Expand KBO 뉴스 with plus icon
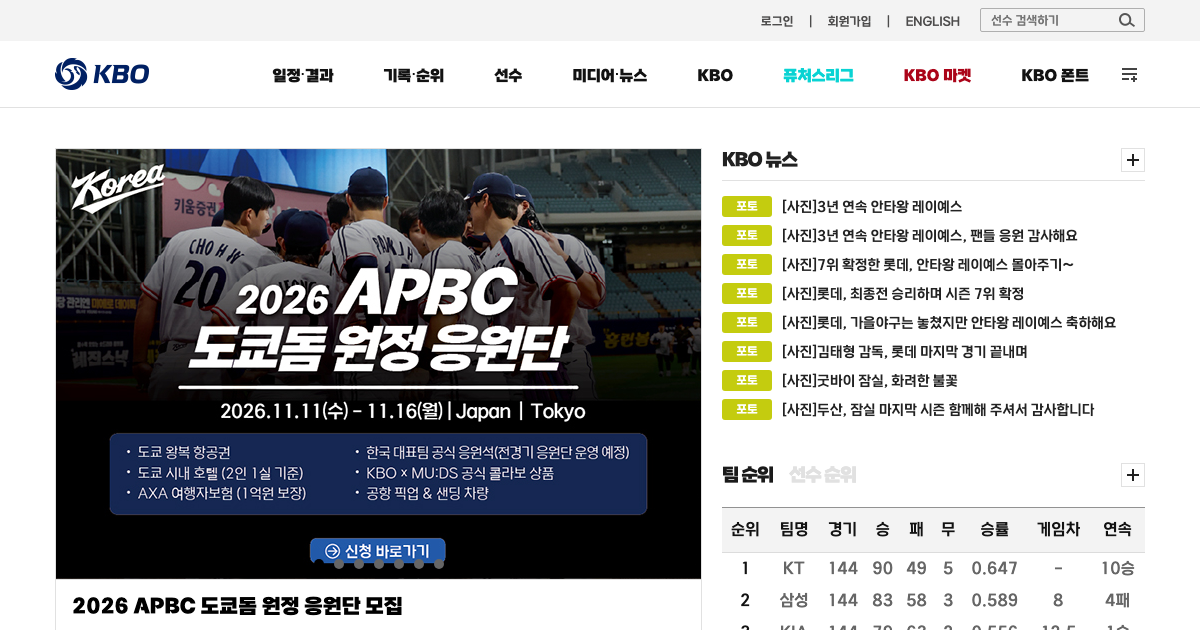Screen dimensions: 1200x630 (x=1133, y=160)
